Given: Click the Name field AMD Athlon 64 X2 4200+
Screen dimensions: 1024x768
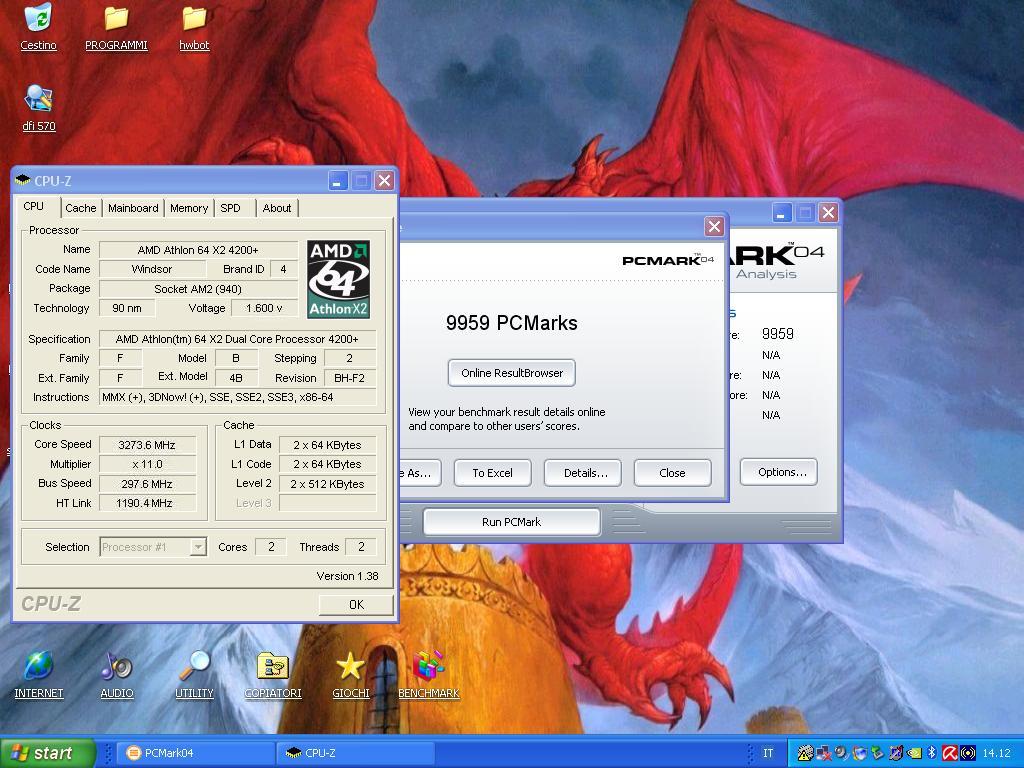Looking at the screenshot, I should [198, 249].
